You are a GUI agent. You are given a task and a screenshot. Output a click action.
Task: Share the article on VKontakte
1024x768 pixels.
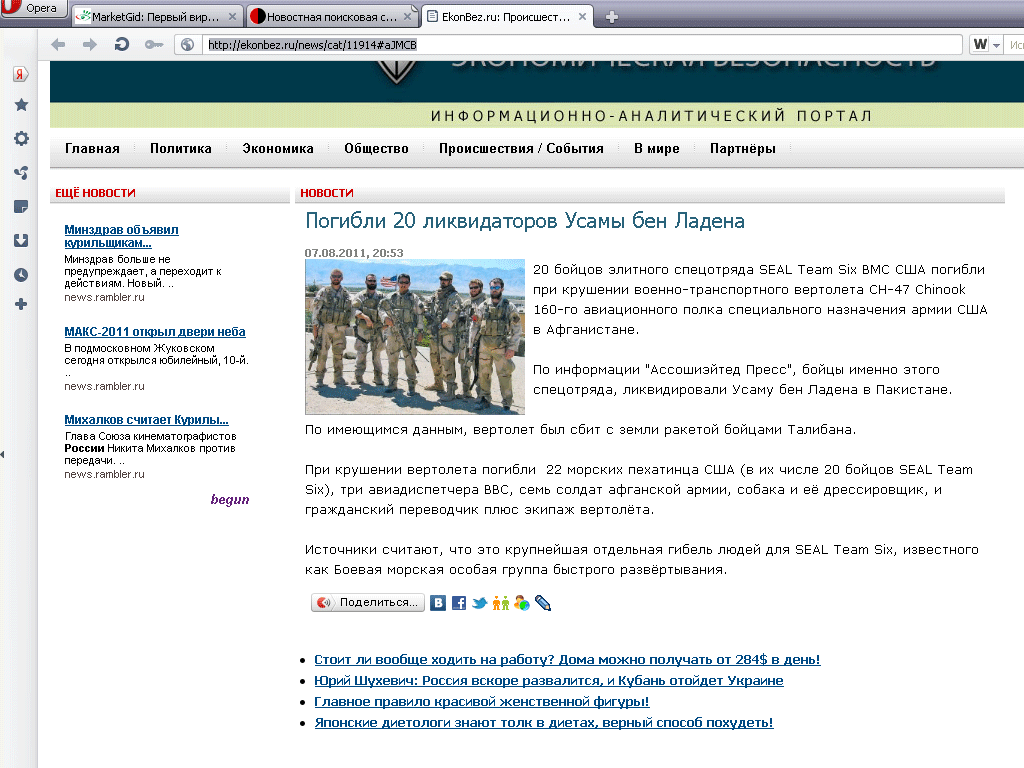pos(438,603)
